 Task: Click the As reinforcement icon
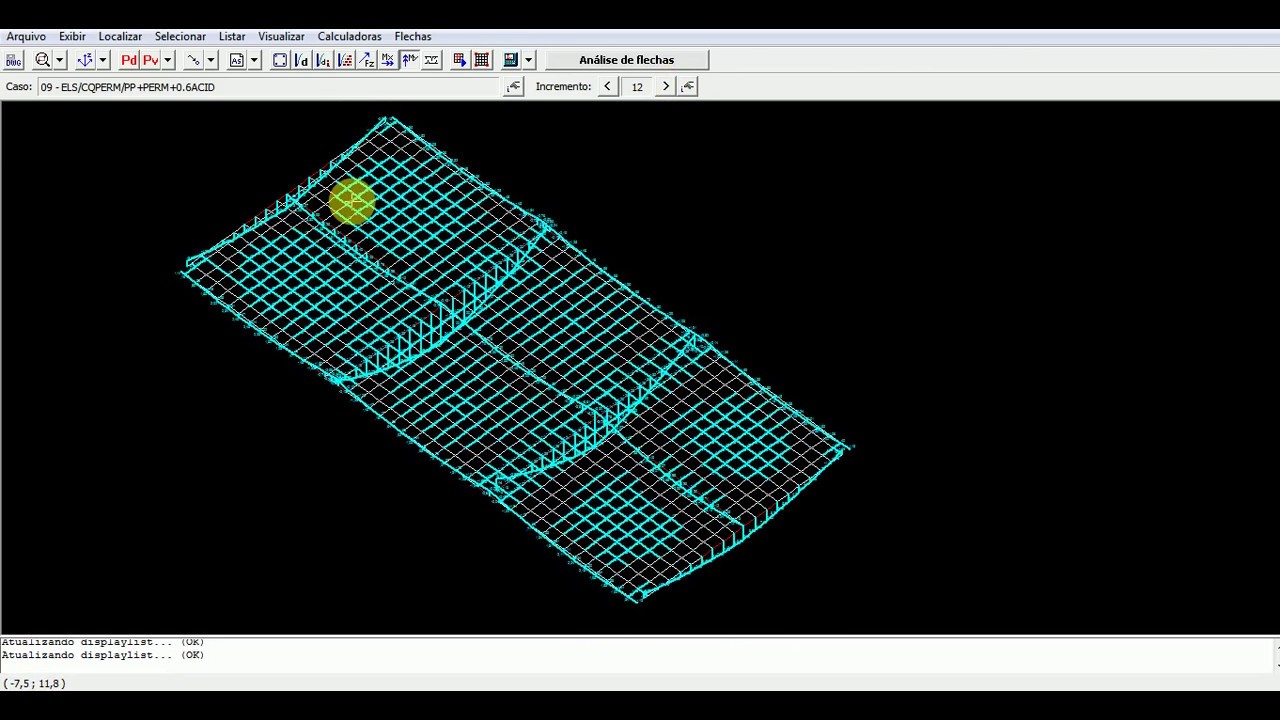[x=236, y=60]
